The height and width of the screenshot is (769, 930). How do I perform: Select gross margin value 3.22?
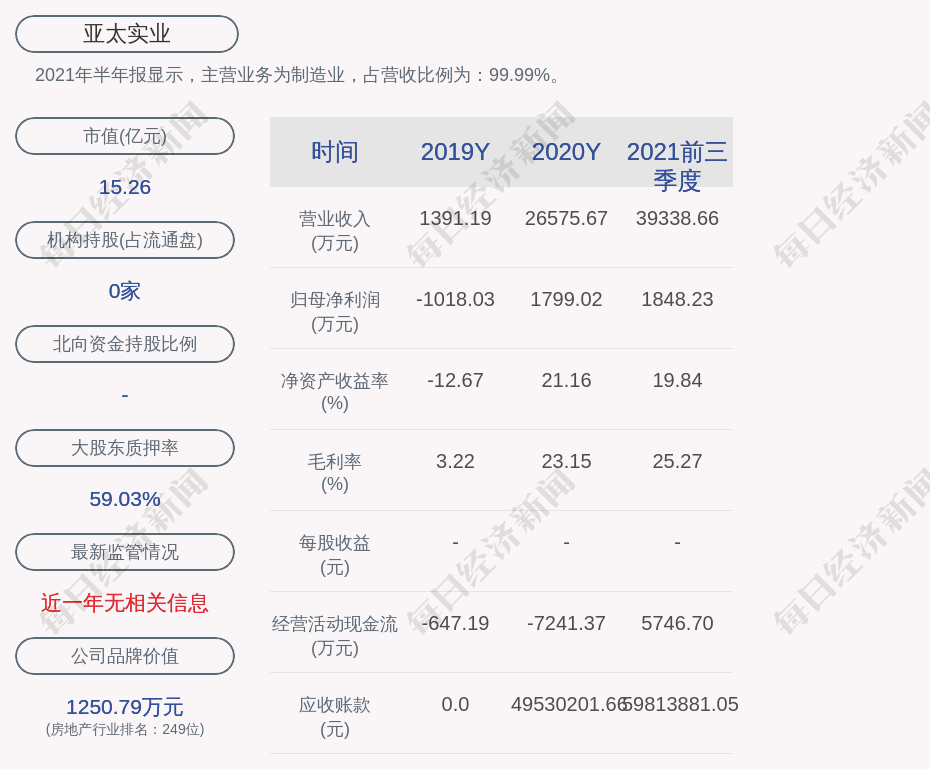(455, 461)
